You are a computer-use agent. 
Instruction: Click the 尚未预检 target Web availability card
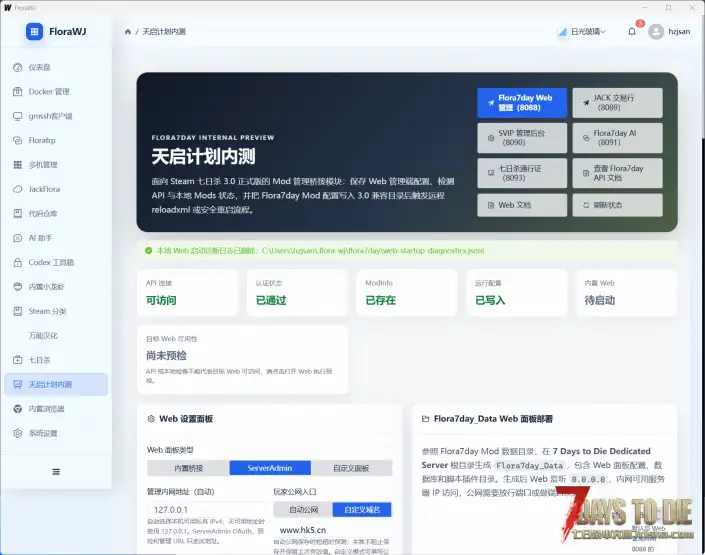coord(243,360)
